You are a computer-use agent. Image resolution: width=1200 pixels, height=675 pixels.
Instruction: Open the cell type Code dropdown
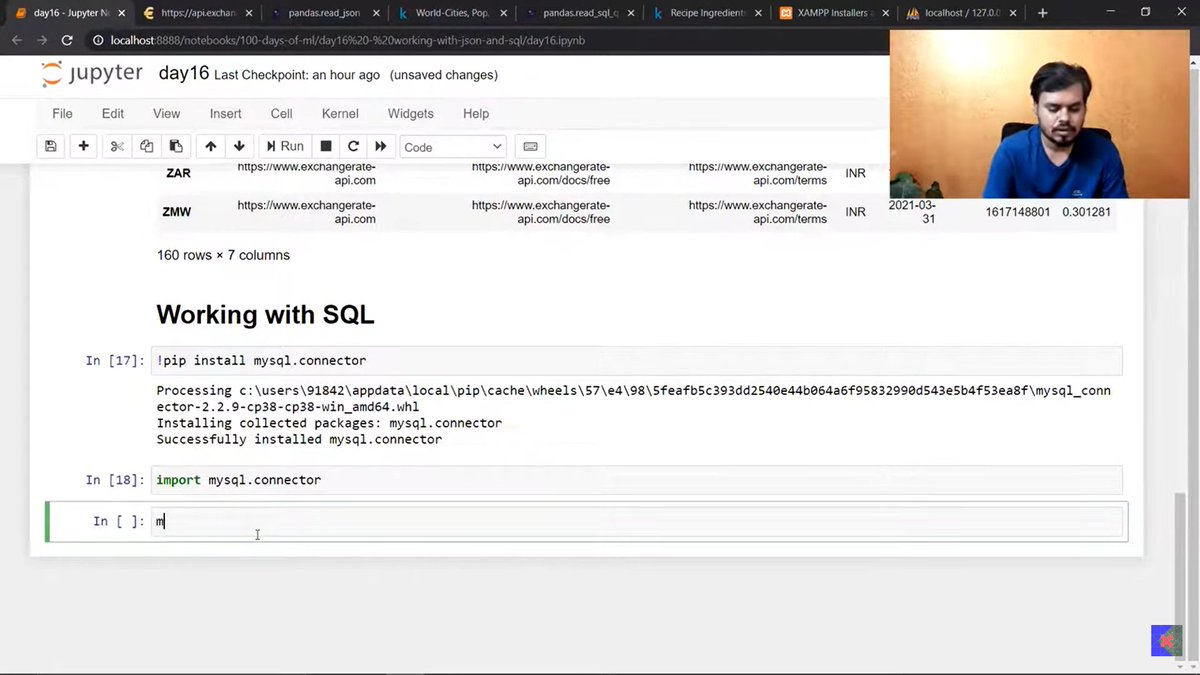(x=453, y=147)
